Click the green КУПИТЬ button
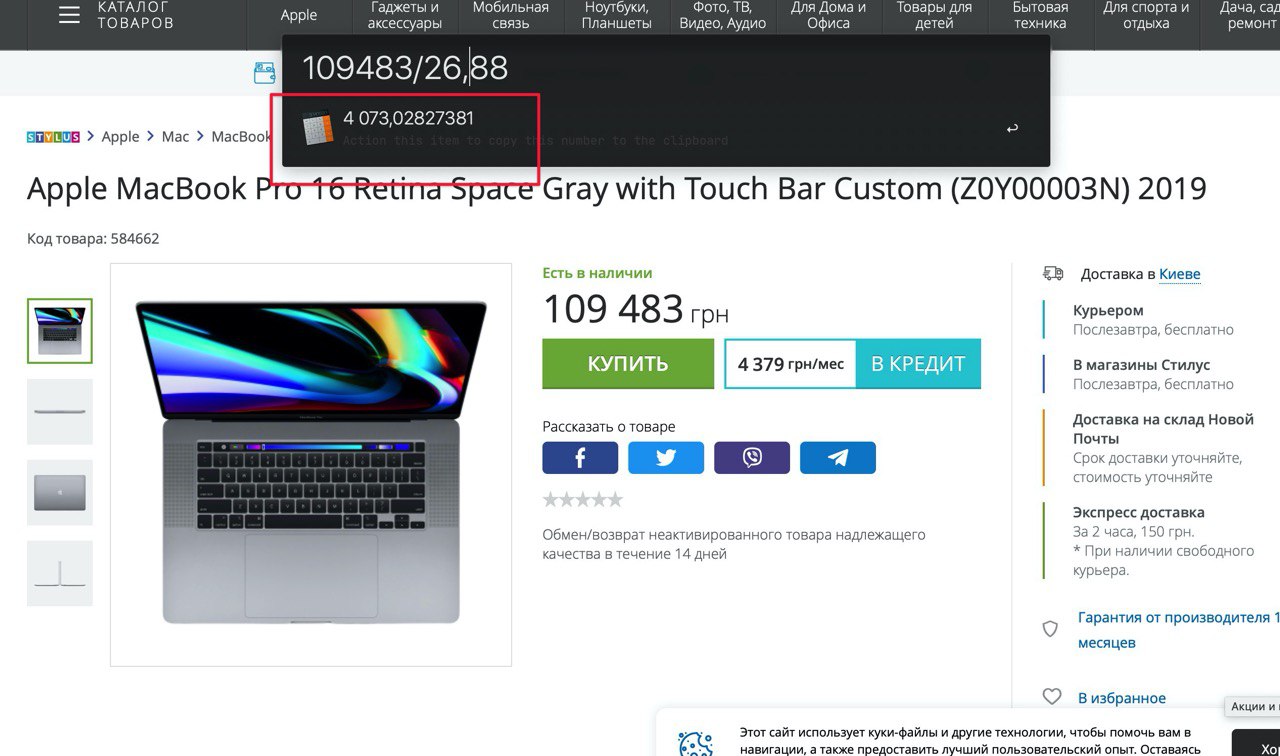 coord(628,364)
